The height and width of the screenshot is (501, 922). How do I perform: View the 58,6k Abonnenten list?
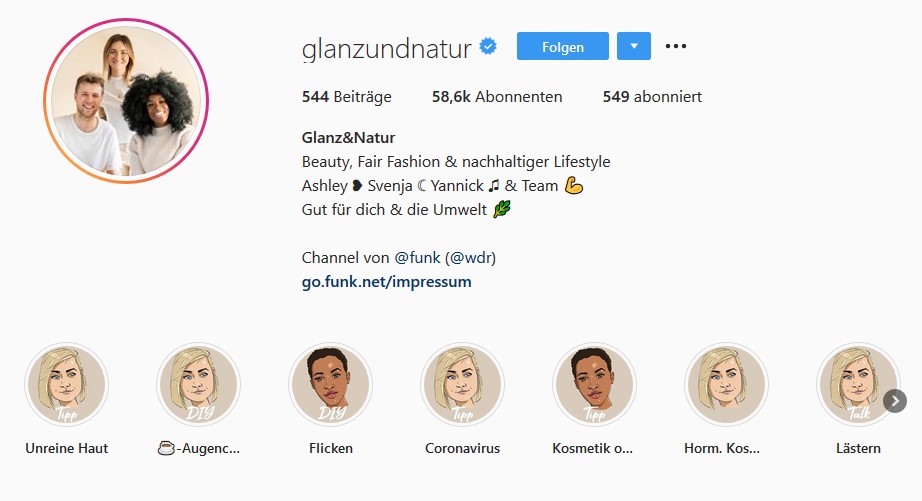(497, 96)
